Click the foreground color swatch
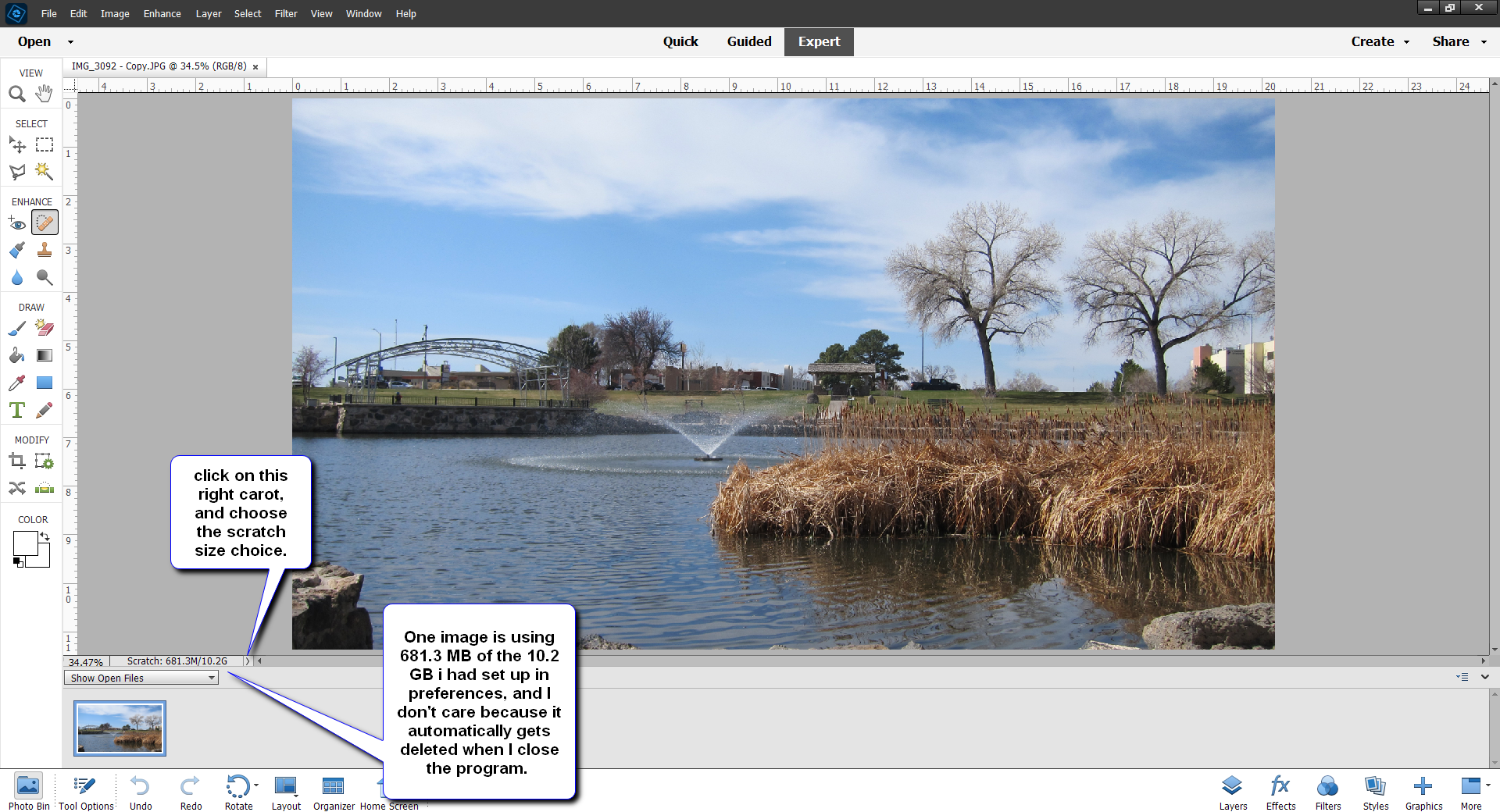The width and height of the screenshot is (1500, 812). tap(26, 543)
